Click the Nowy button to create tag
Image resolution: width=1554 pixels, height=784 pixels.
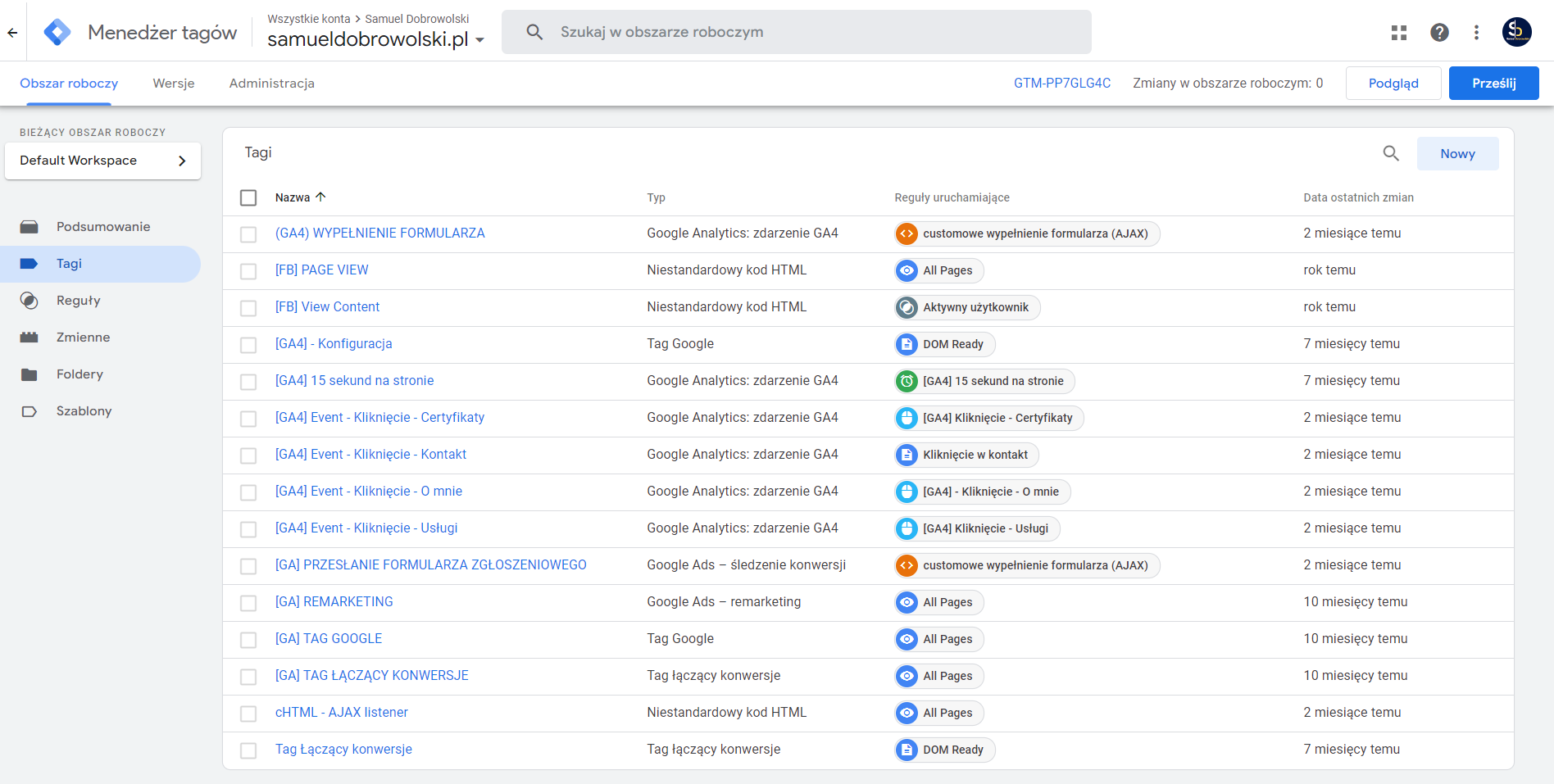pyautogui.click(x=1457, y=154)
